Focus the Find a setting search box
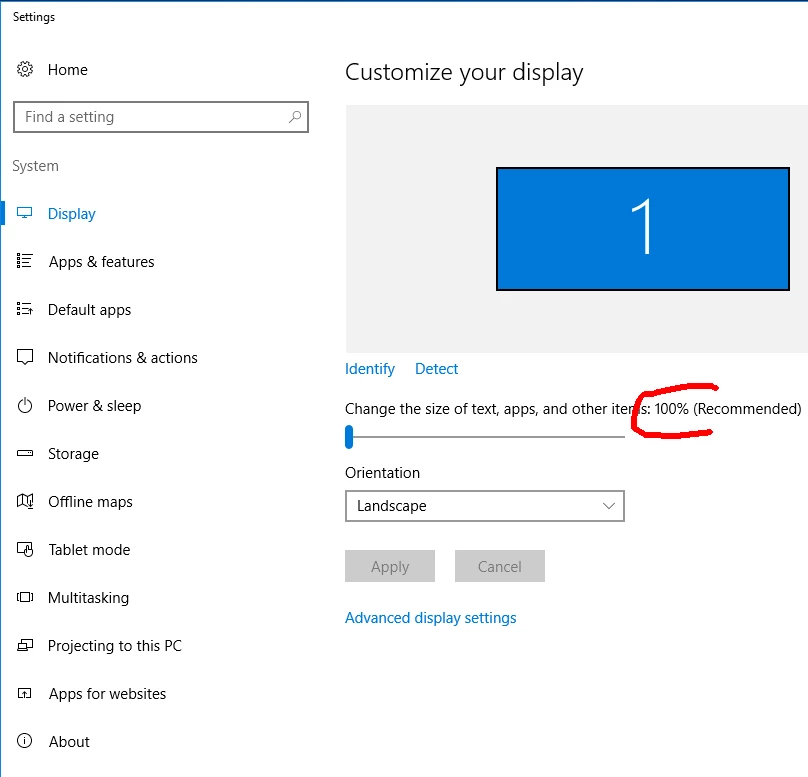The height and width of the screenshot is (777, 808). click(161, 117)
